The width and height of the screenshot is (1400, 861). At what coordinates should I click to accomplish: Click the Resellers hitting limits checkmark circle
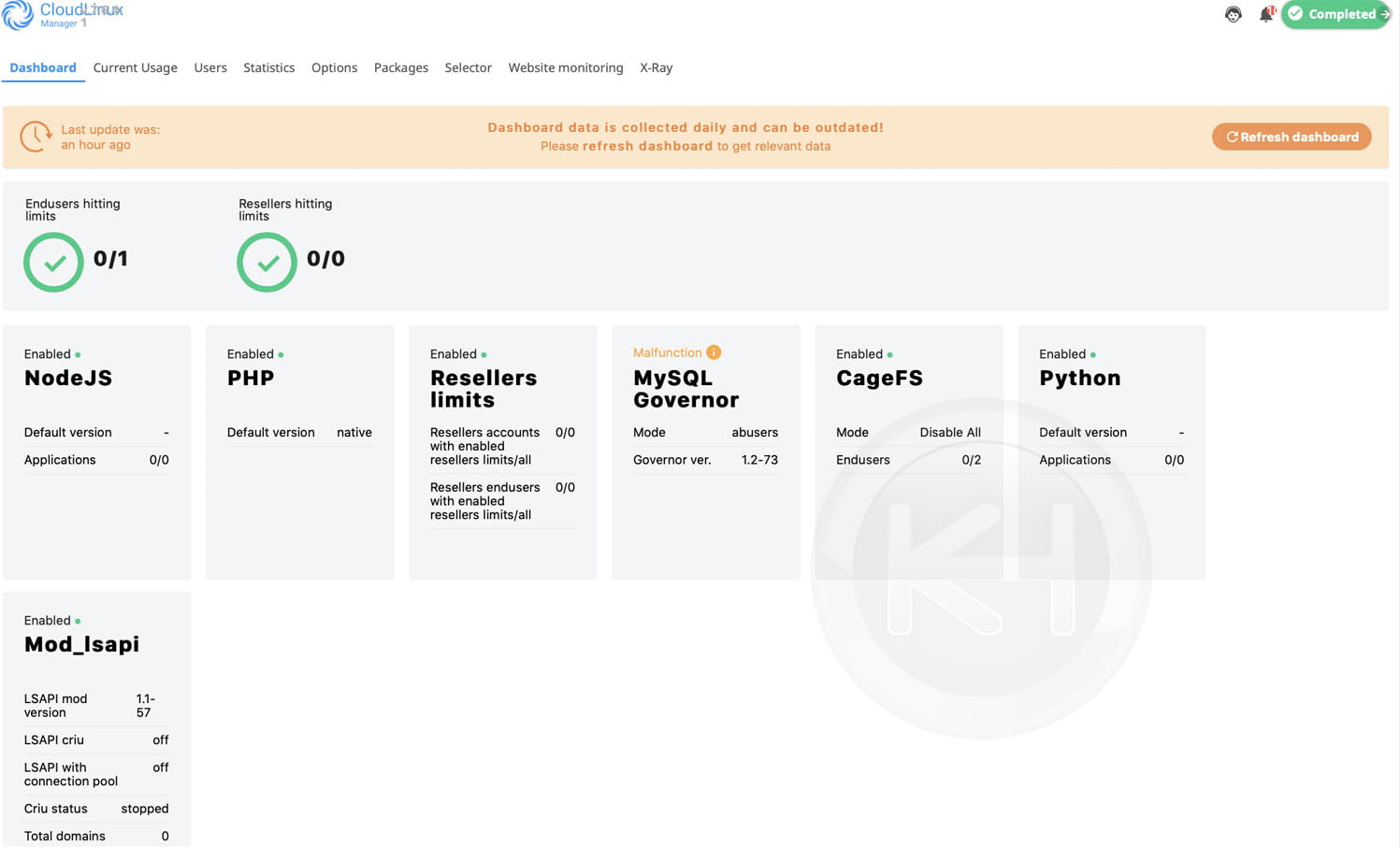tap(267, 262)
